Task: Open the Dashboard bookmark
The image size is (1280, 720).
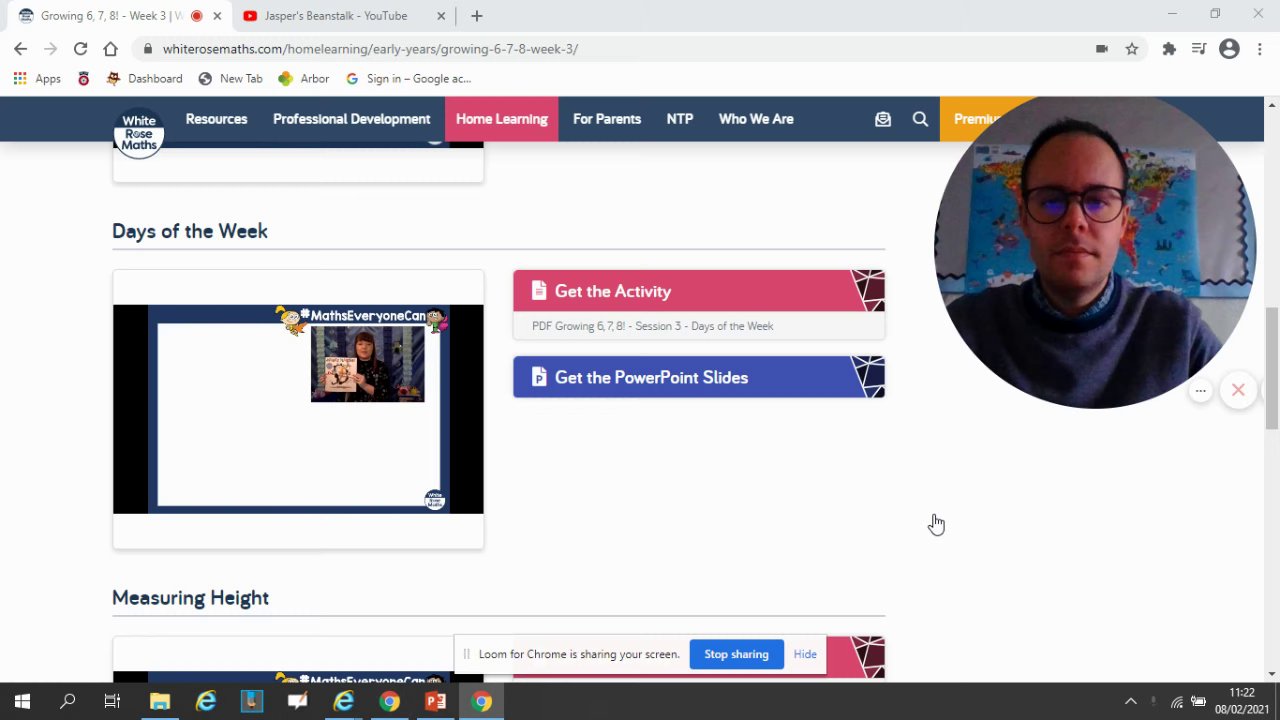Action: pos(145,78)
